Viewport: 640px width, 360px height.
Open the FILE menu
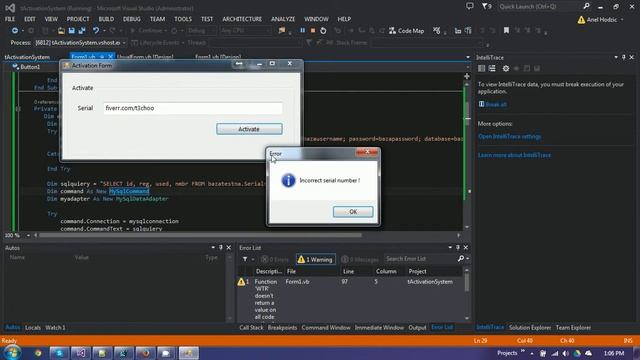pos(10,19)
